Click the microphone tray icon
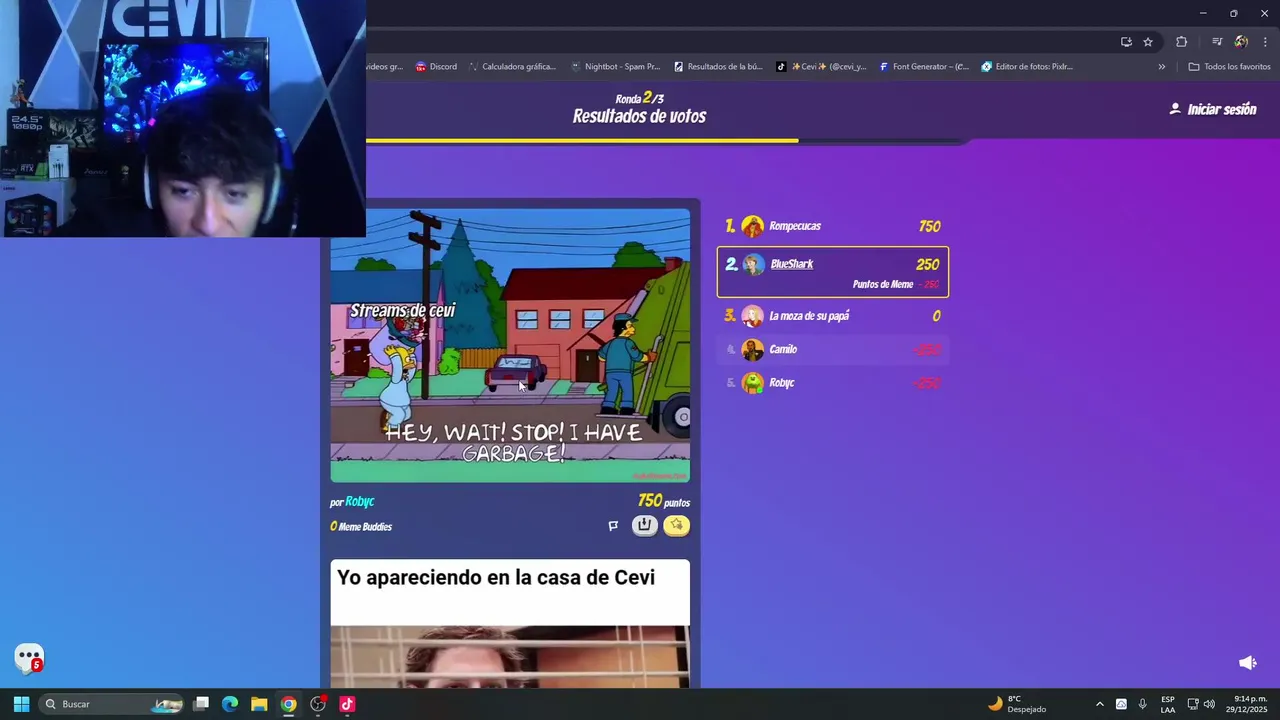 tap(1142, 704)
